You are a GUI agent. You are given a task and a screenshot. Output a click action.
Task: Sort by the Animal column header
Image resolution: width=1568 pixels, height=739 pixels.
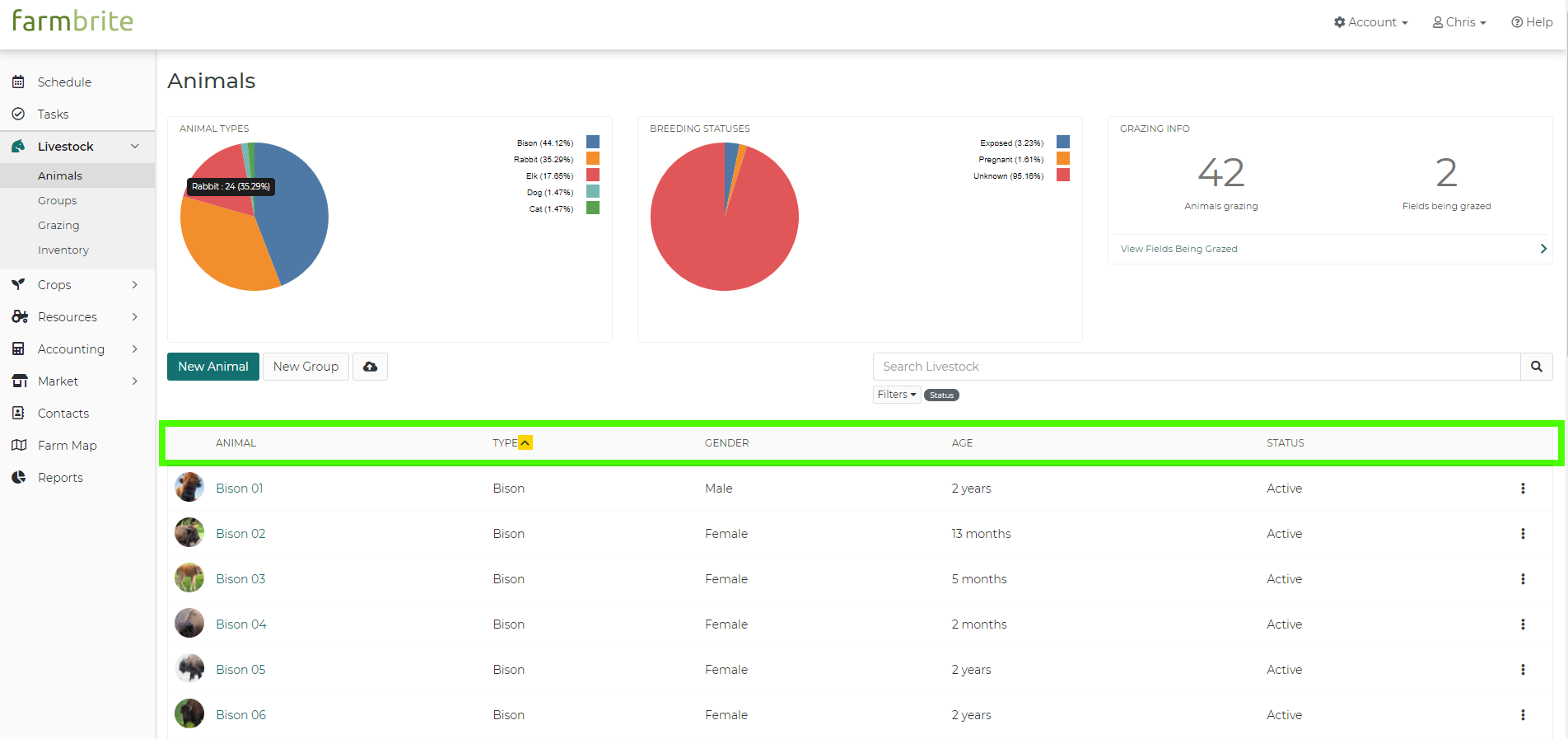pos(236,443)
